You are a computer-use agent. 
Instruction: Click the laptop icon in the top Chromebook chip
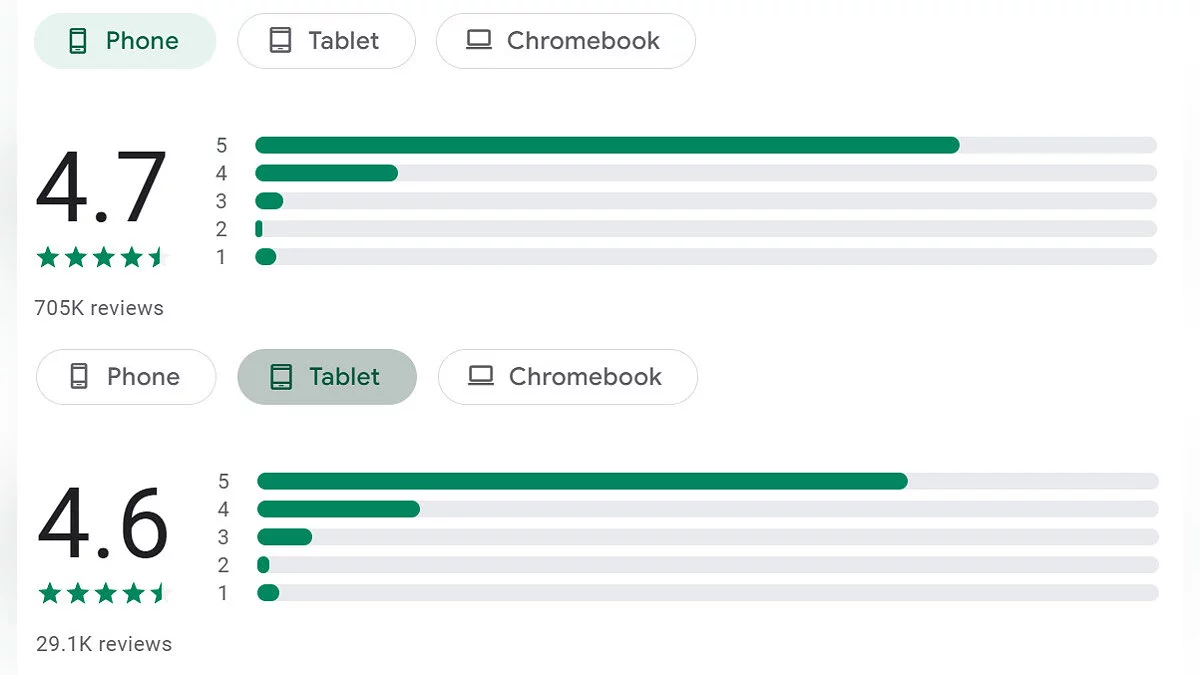(479, 41)
